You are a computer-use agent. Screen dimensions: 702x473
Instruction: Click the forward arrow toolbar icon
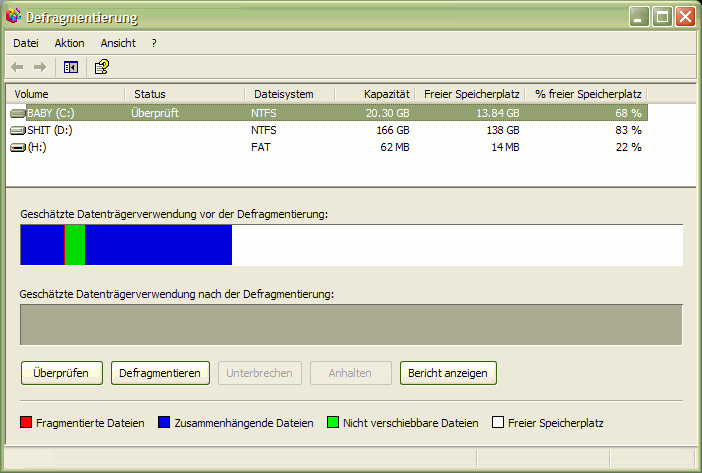click(x=40, y=67)
